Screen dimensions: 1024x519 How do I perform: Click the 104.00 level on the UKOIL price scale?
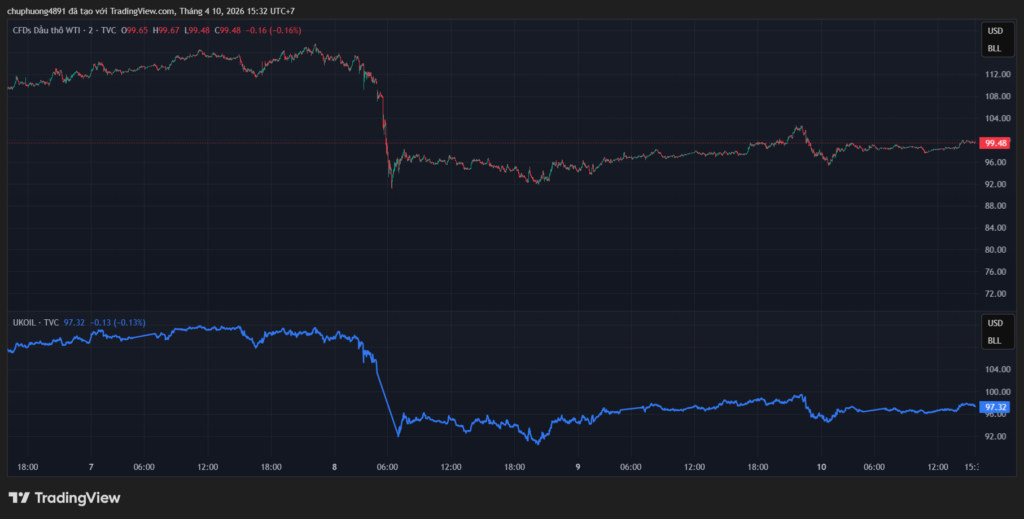tap(994, 368)
